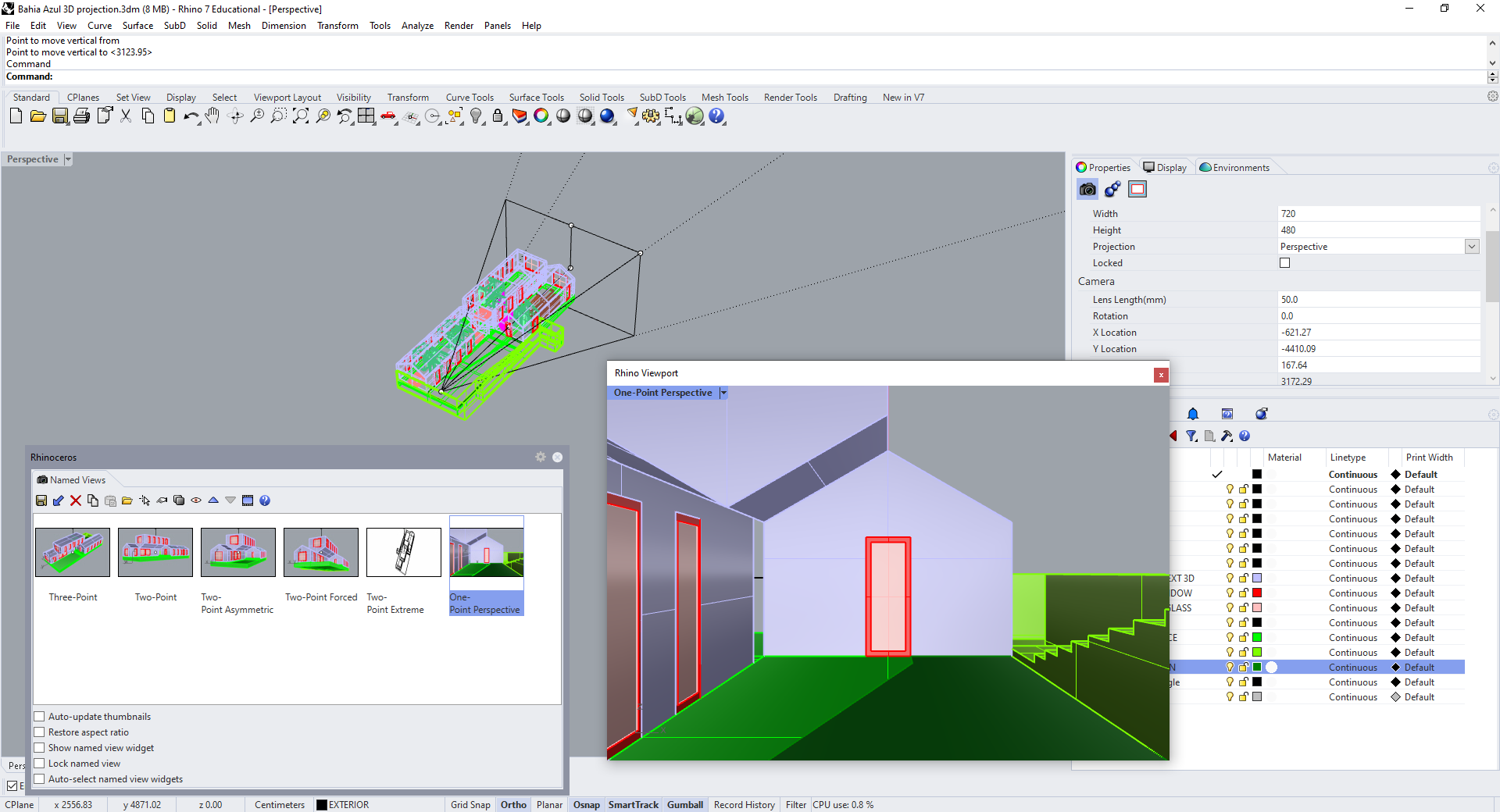
Task: Toggle Ortho in the status bar
Action: click(x=513, y=805)
